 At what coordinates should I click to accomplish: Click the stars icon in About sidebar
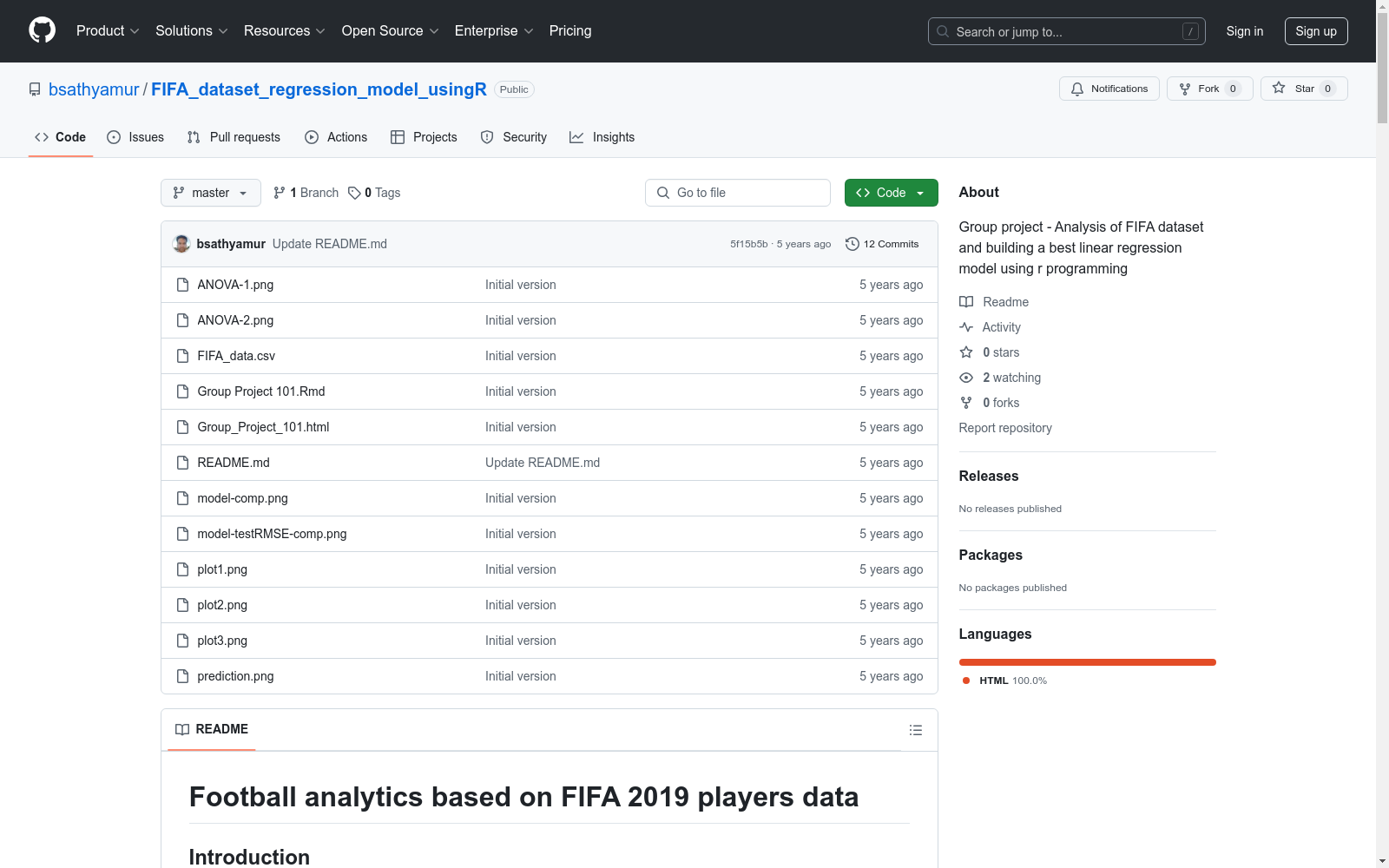966,352
